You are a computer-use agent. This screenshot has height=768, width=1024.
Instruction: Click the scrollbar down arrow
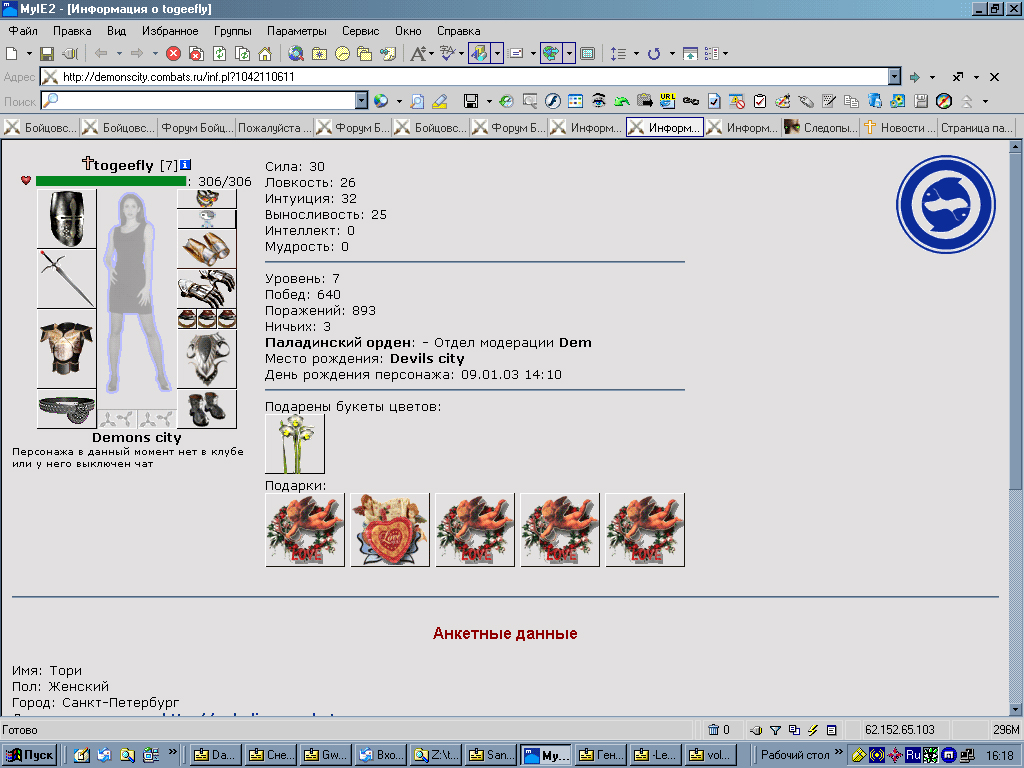point(1015,710)
